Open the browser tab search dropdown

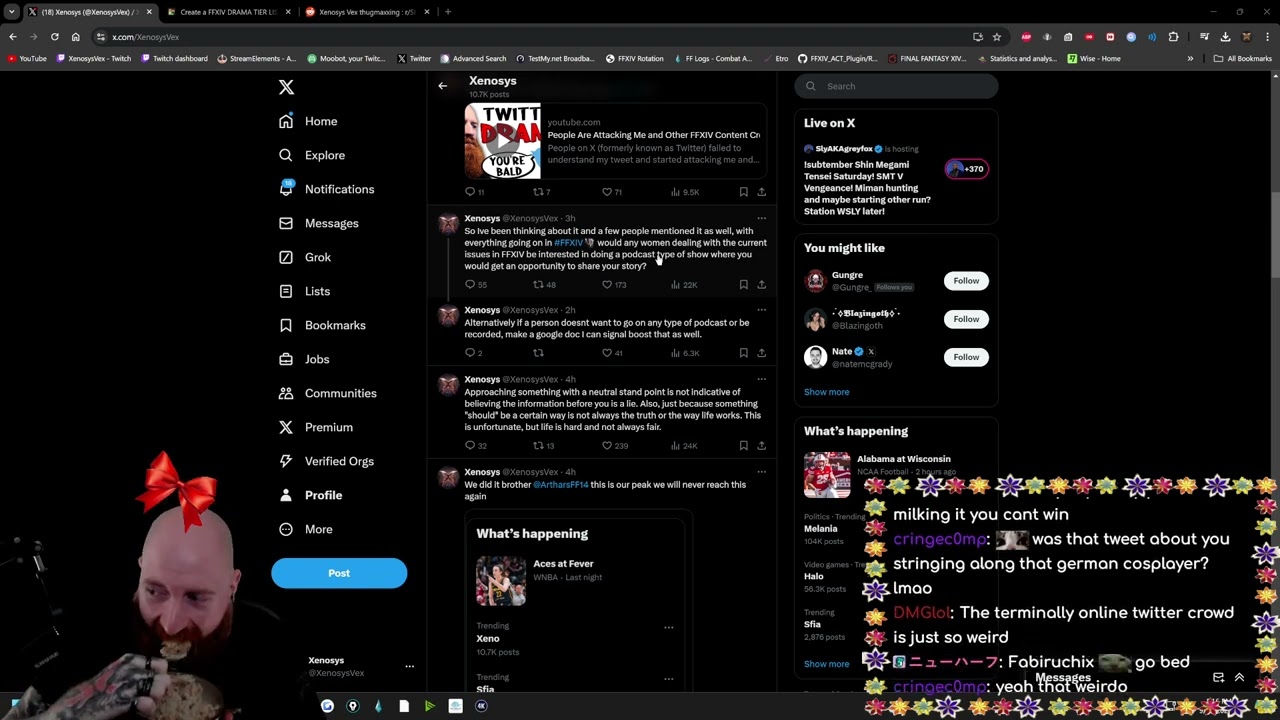coord(12,12)
